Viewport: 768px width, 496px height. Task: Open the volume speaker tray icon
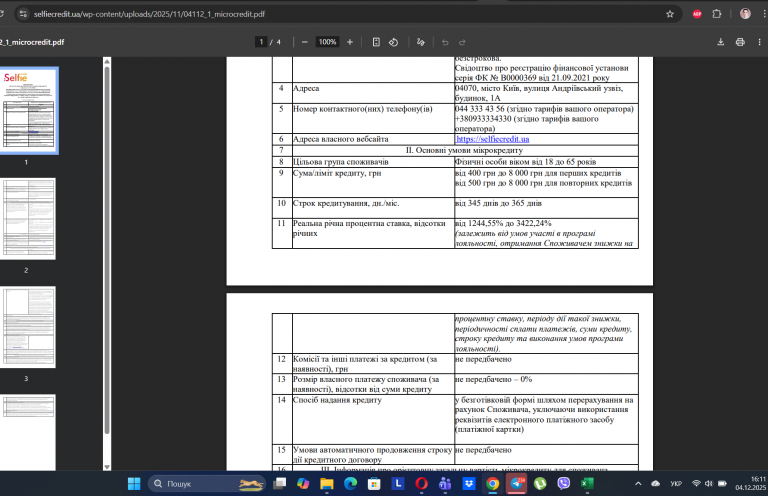[x=709, y=484]
